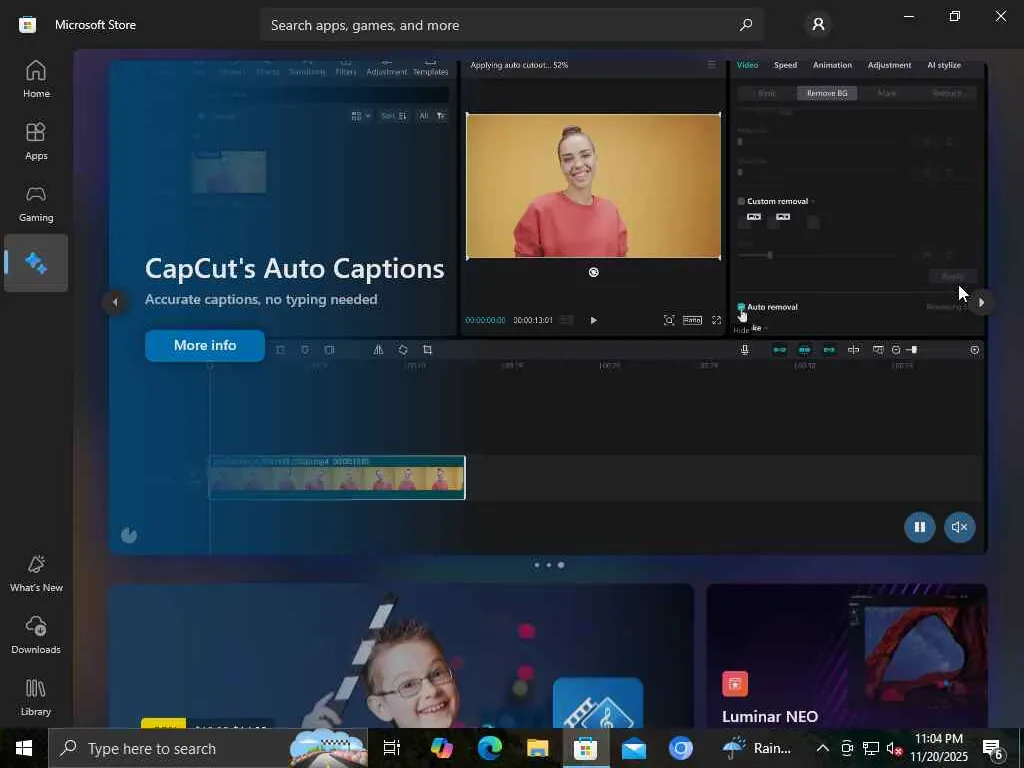This screenshot has width=1024, height=768.
Task: Open the Luminar NEO featured card
Action: pos(846,656)
